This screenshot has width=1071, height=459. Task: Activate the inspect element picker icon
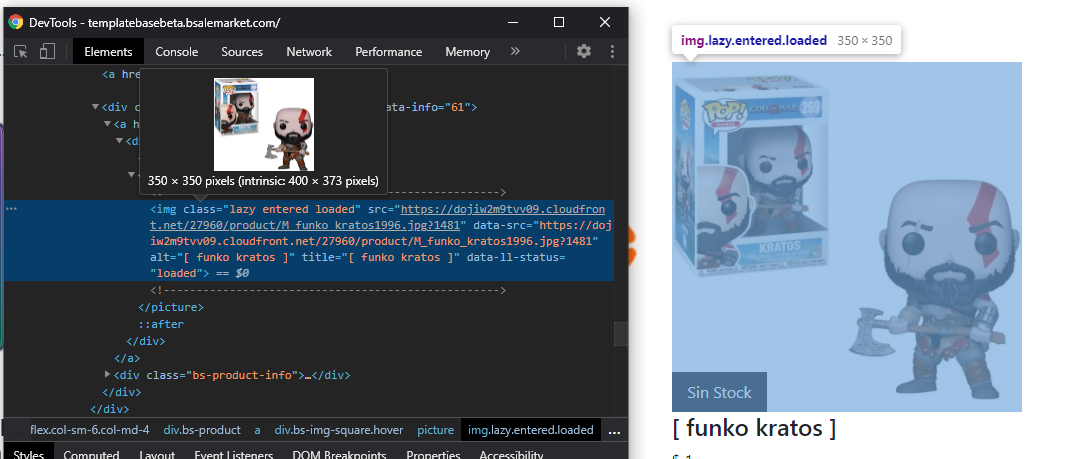pos(20,52)
